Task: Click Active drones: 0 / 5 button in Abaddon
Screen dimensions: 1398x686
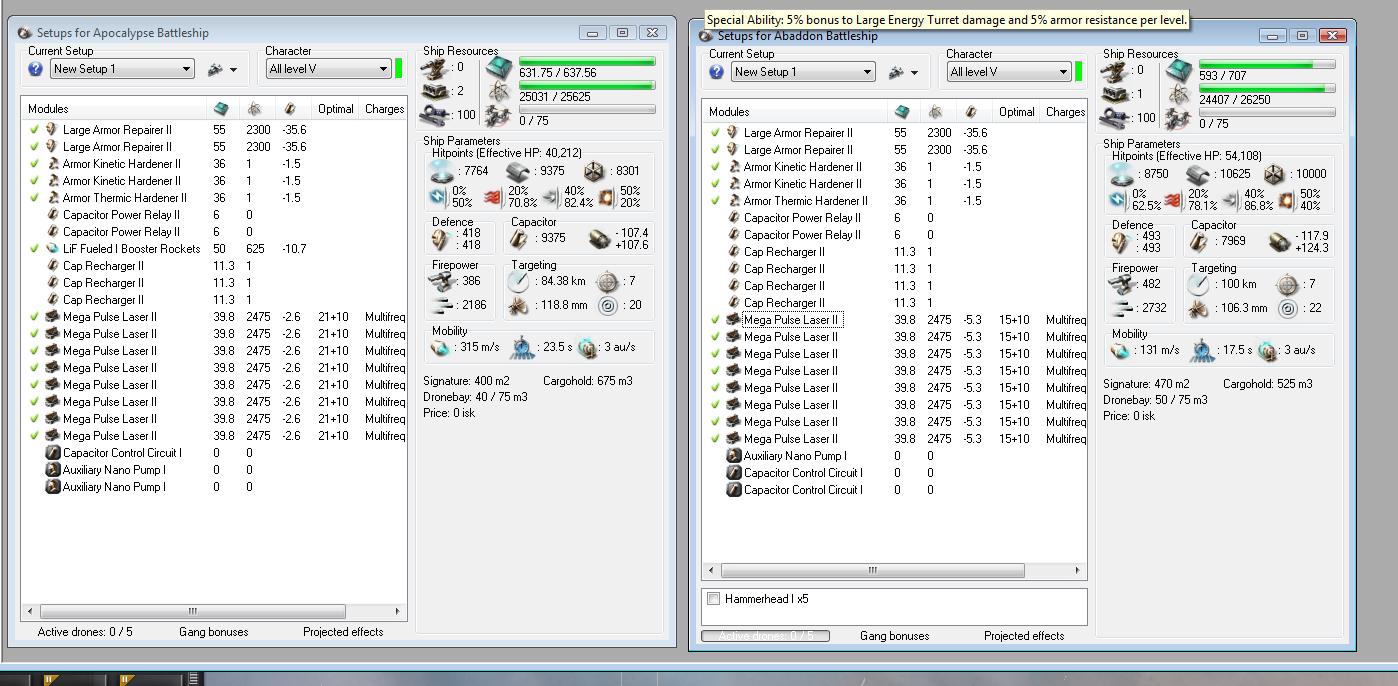Action: point(765,636)
